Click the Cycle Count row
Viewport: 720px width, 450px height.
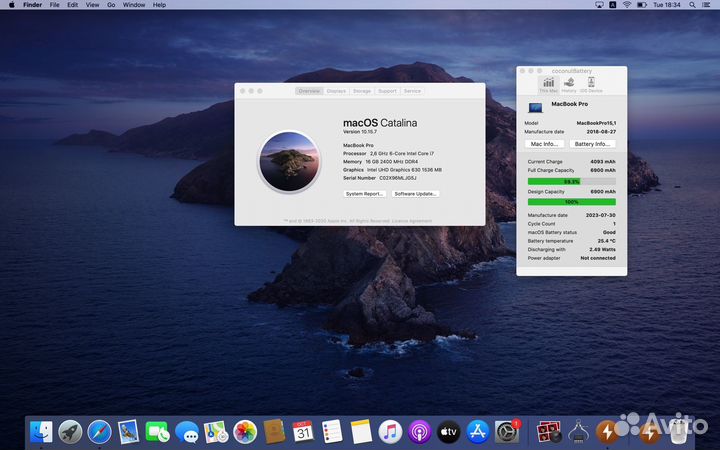click(572, 224)
